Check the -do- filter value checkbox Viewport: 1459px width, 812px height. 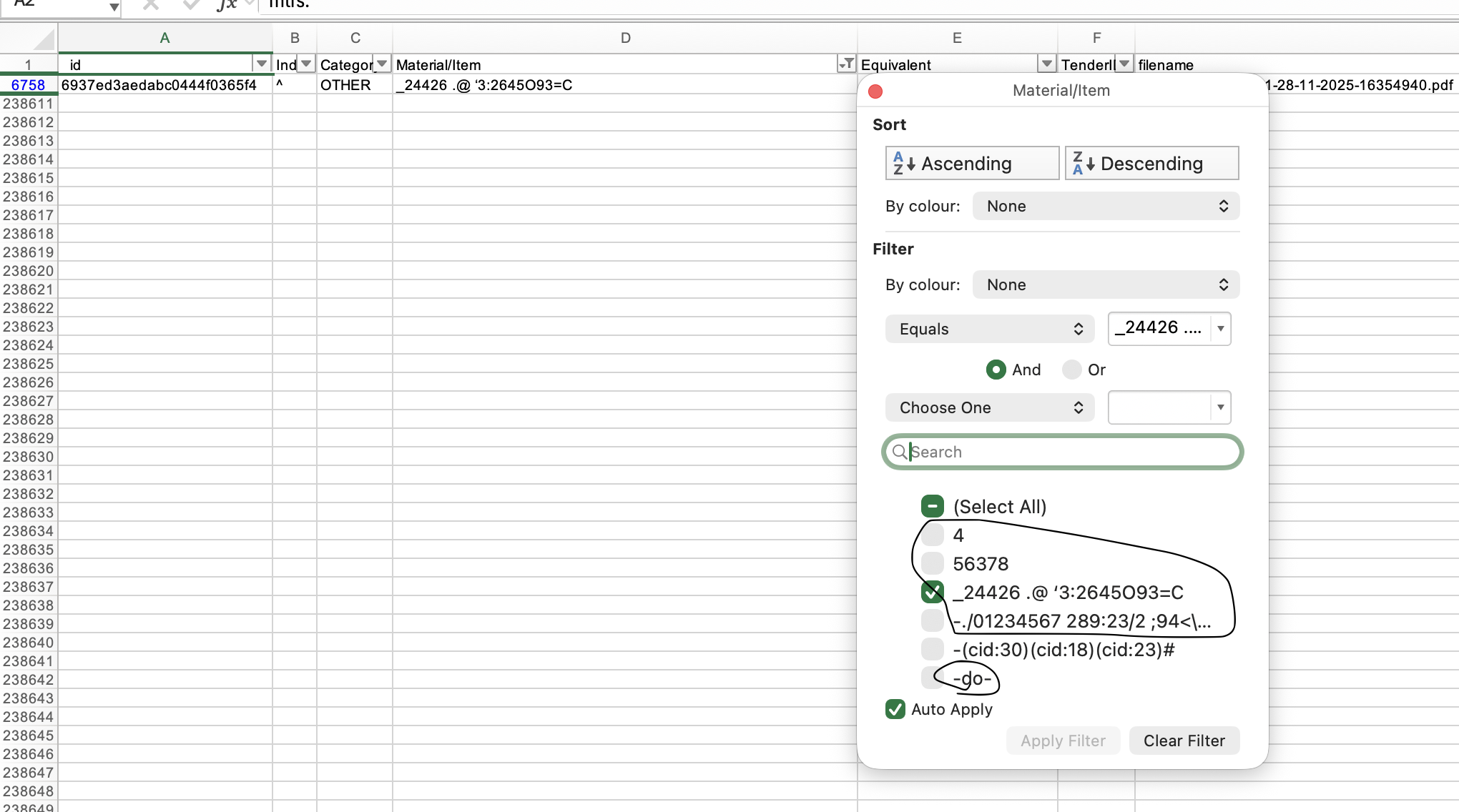[x=933, y=678]
